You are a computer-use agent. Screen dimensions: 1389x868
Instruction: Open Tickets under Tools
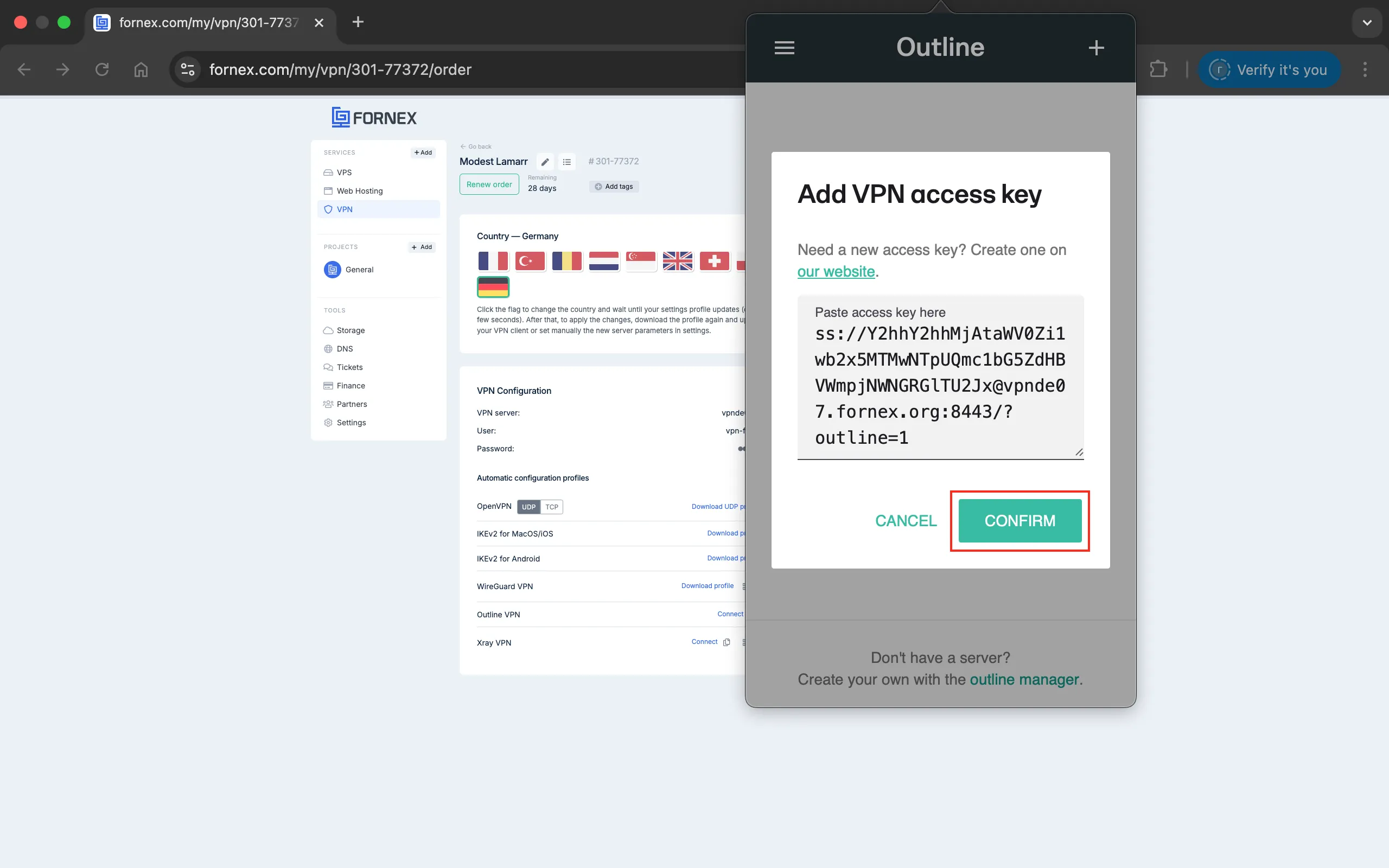tap(343, 367)
